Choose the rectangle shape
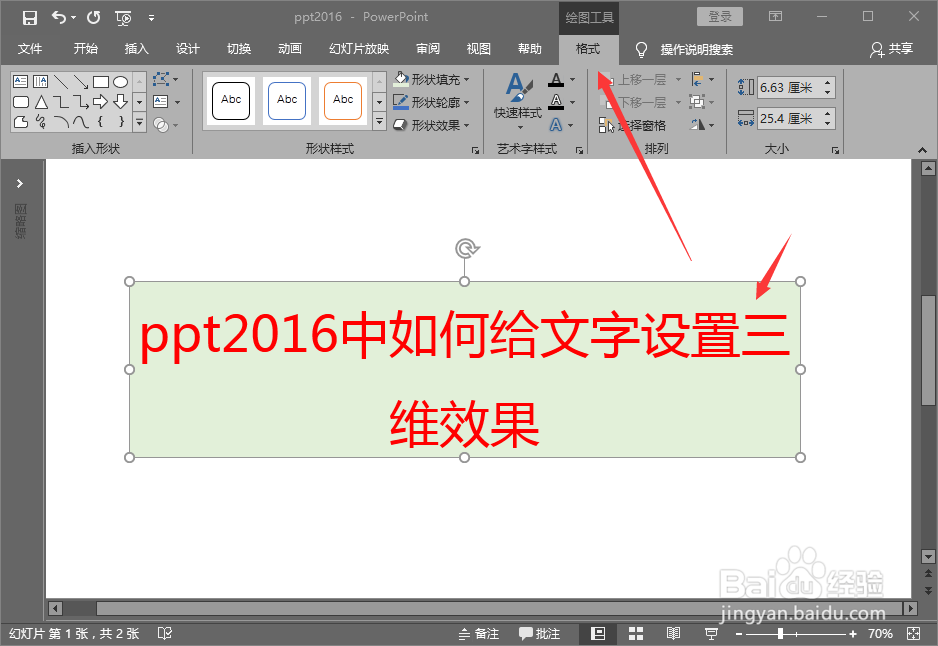 pos(100,81)
